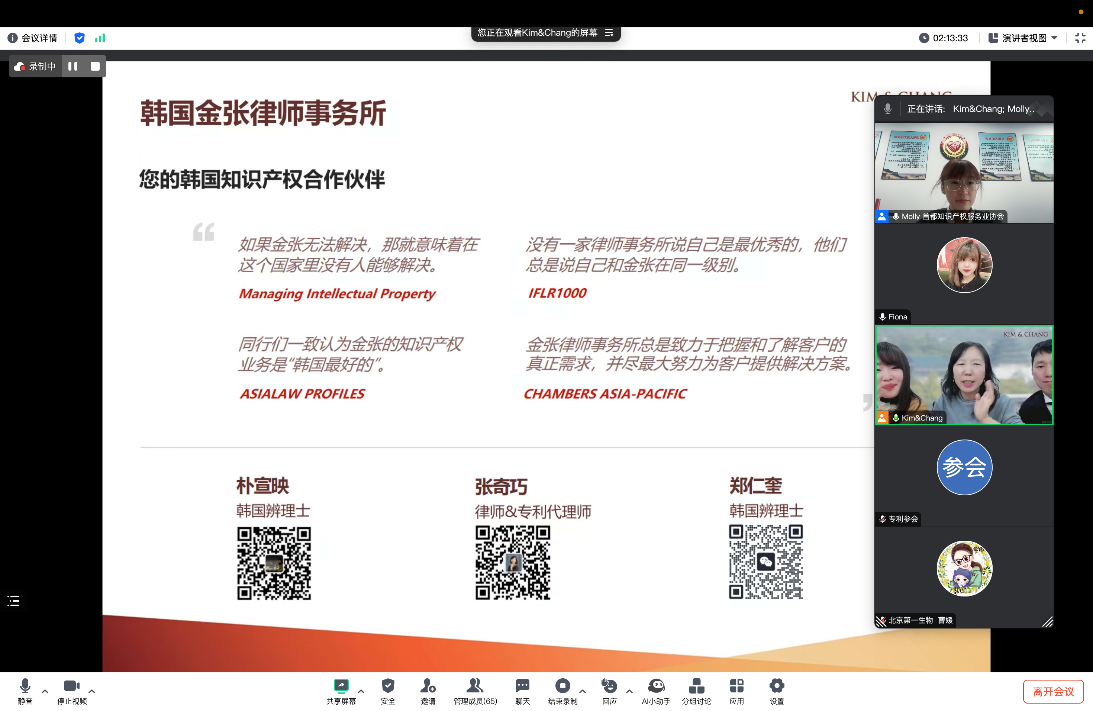
Task: Open the 设置 settings gear
Action: click(x=776, y=687)
